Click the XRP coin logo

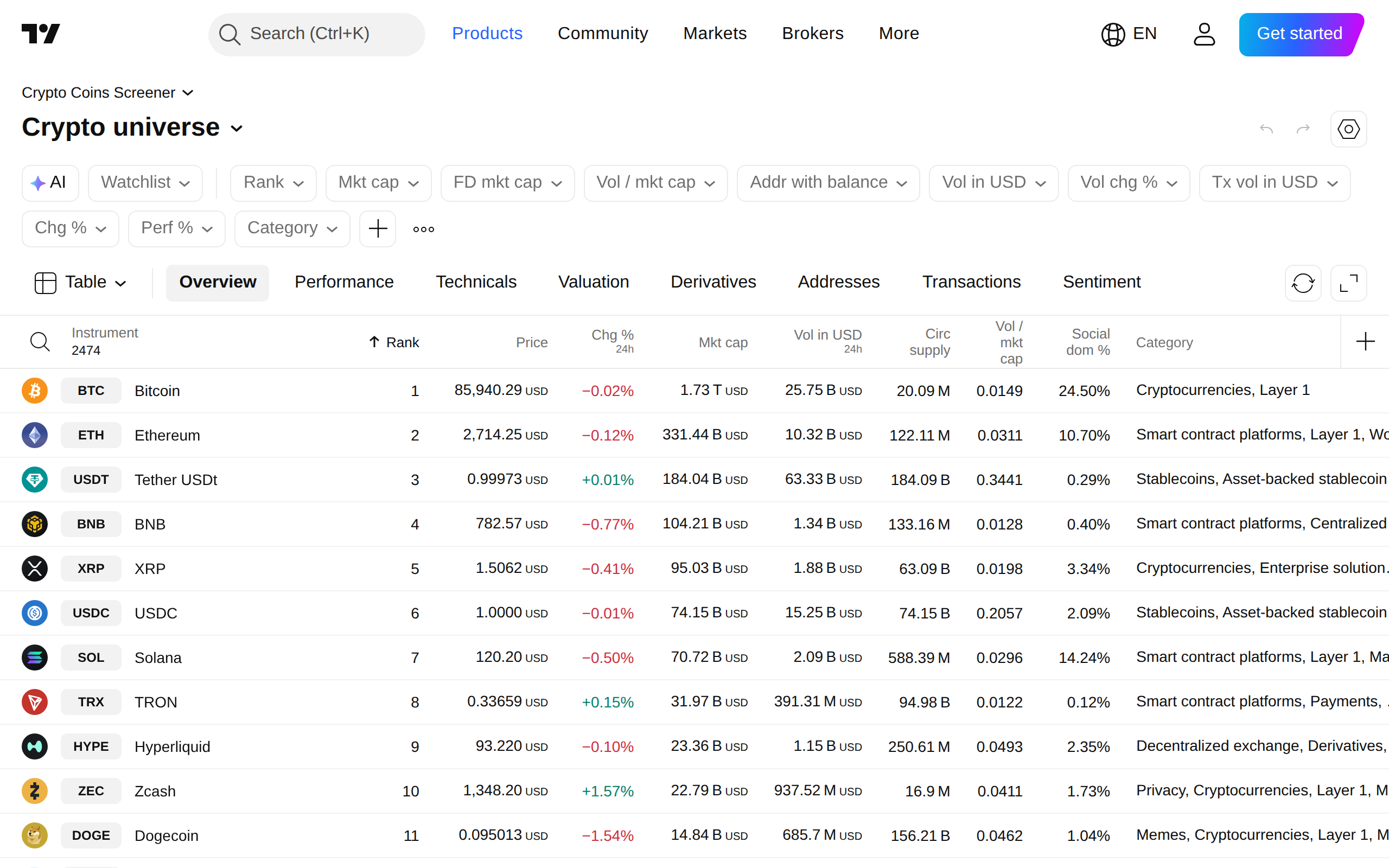pyautogui.click(x=34, y=569)
